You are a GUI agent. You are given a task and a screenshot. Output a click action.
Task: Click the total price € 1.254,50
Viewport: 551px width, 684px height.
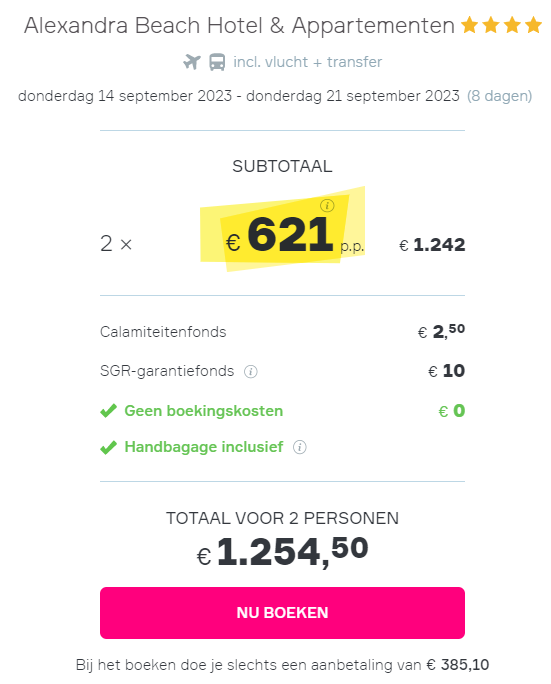pyautogui.click(x=283, y=551)
